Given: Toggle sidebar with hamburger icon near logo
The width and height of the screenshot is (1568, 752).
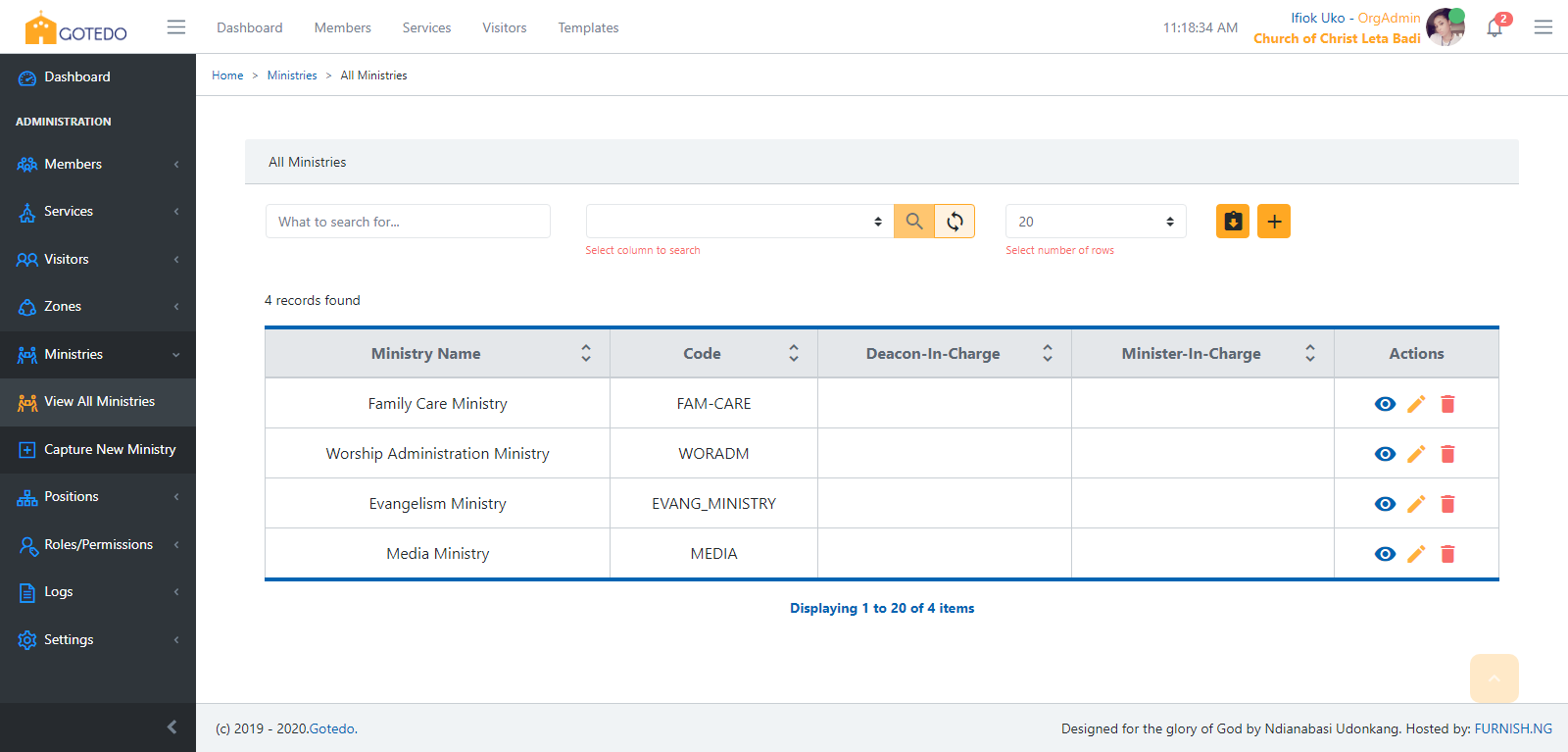Looking at the screenshot, I should click(x=176, y=27).
